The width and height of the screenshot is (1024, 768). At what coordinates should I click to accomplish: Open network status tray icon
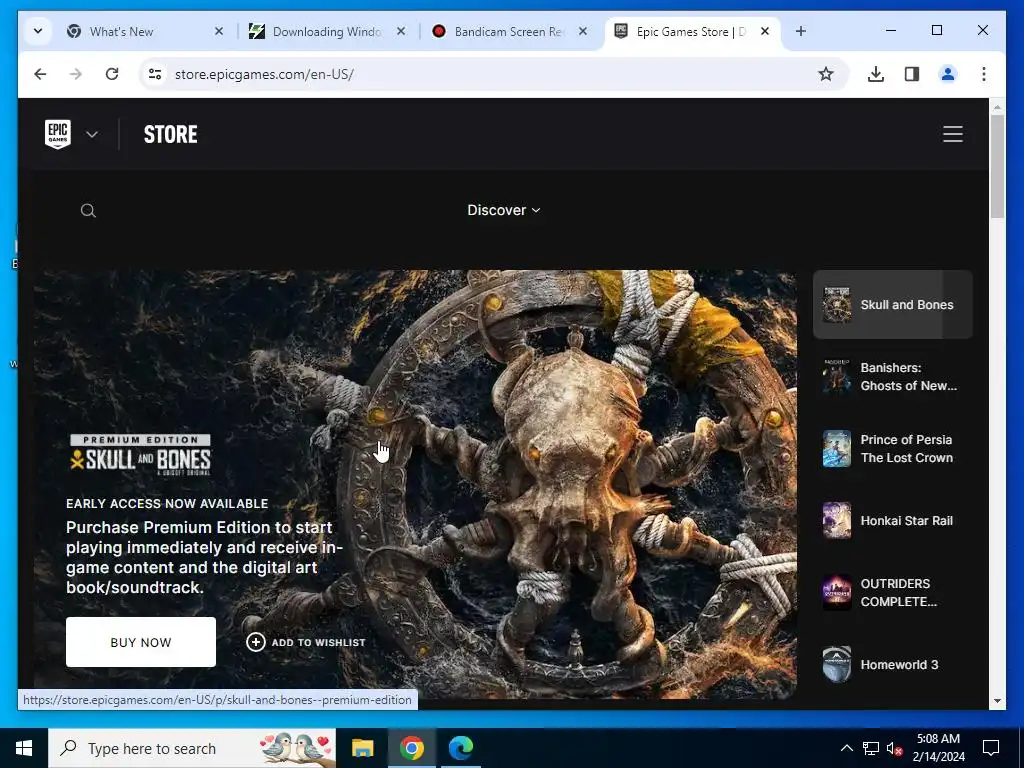pos(871,748)
